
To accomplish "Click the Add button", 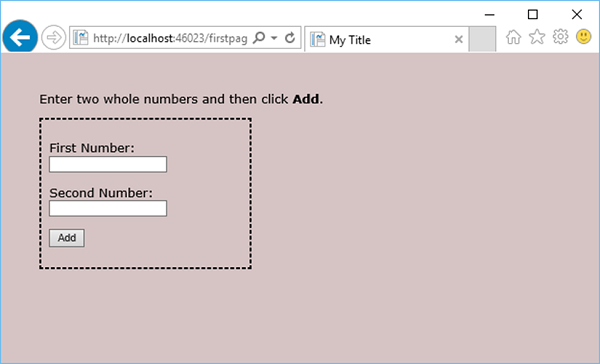I will point(67,238).
